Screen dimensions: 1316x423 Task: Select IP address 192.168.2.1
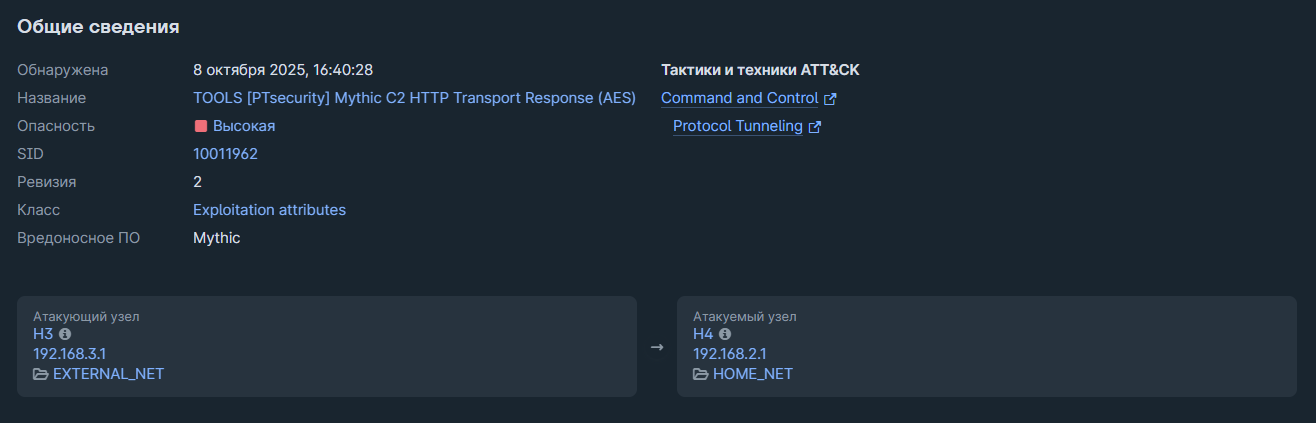pos(730,353)
